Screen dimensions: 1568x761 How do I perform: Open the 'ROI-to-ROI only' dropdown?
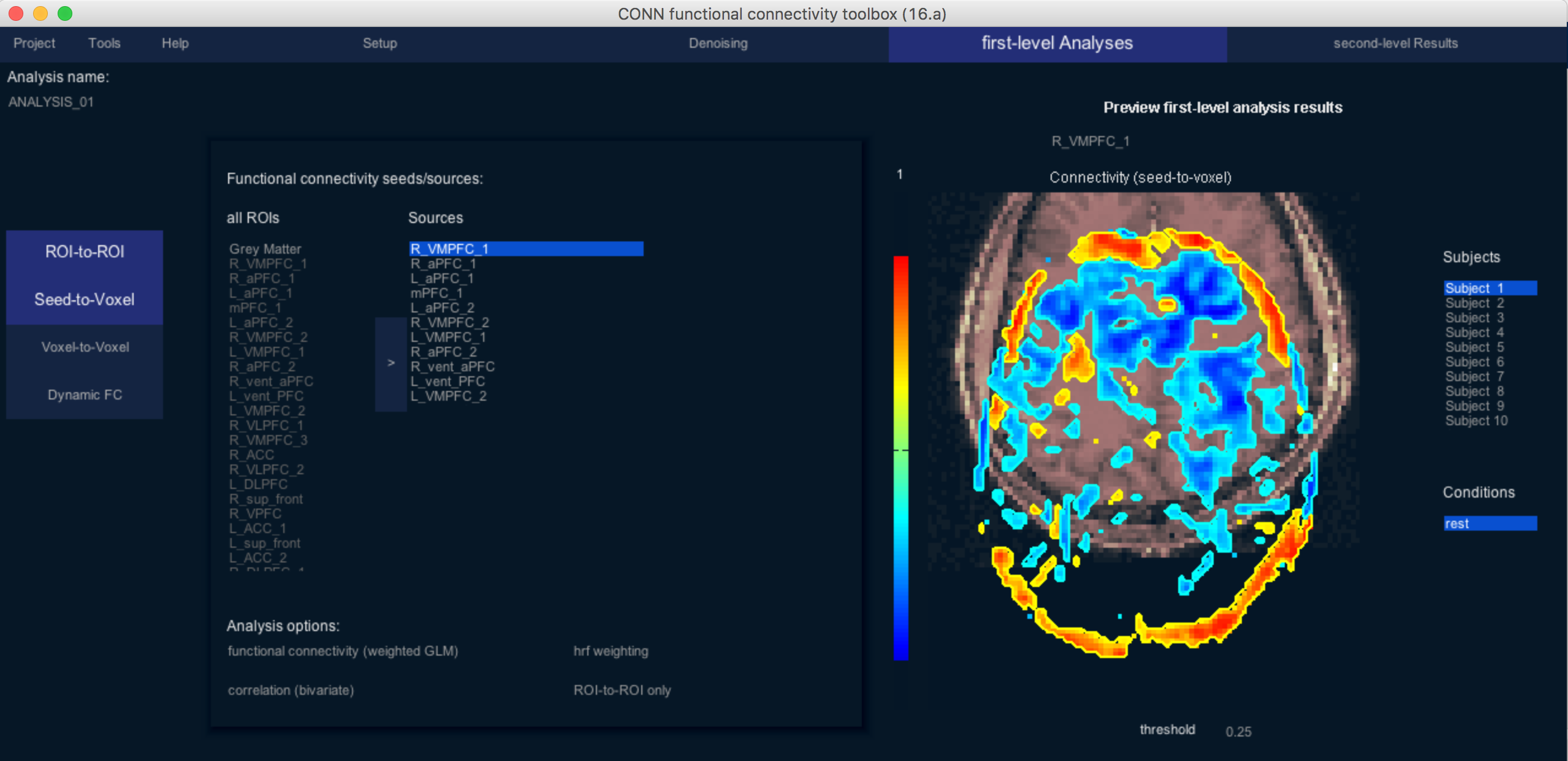[x=622, y=691]
